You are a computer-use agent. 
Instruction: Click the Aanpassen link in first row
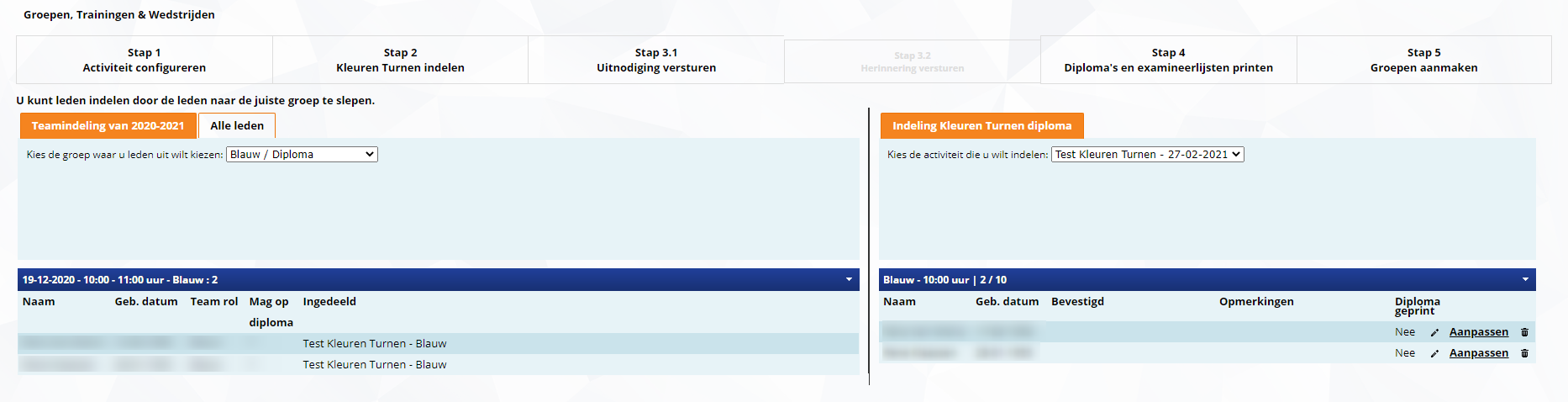(x=1478, y=332)
